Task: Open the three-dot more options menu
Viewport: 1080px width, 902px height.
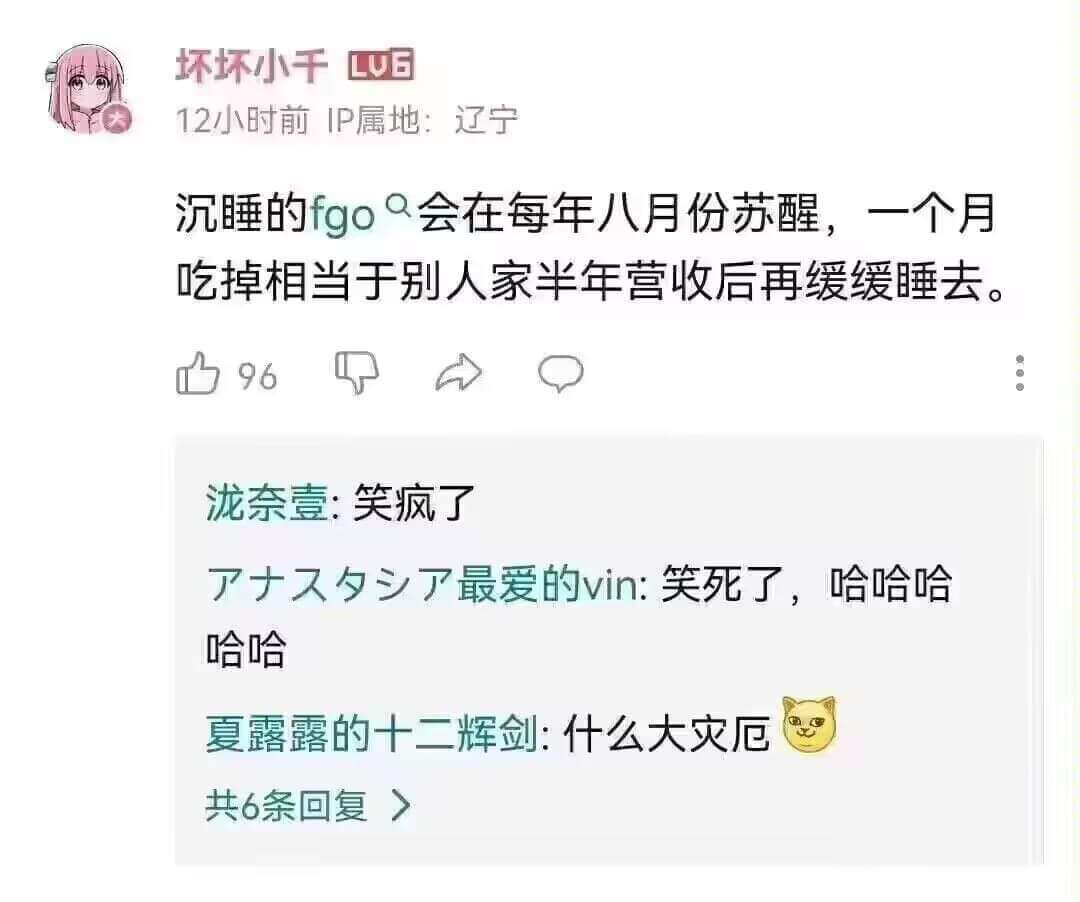Action: point(1019,373)
